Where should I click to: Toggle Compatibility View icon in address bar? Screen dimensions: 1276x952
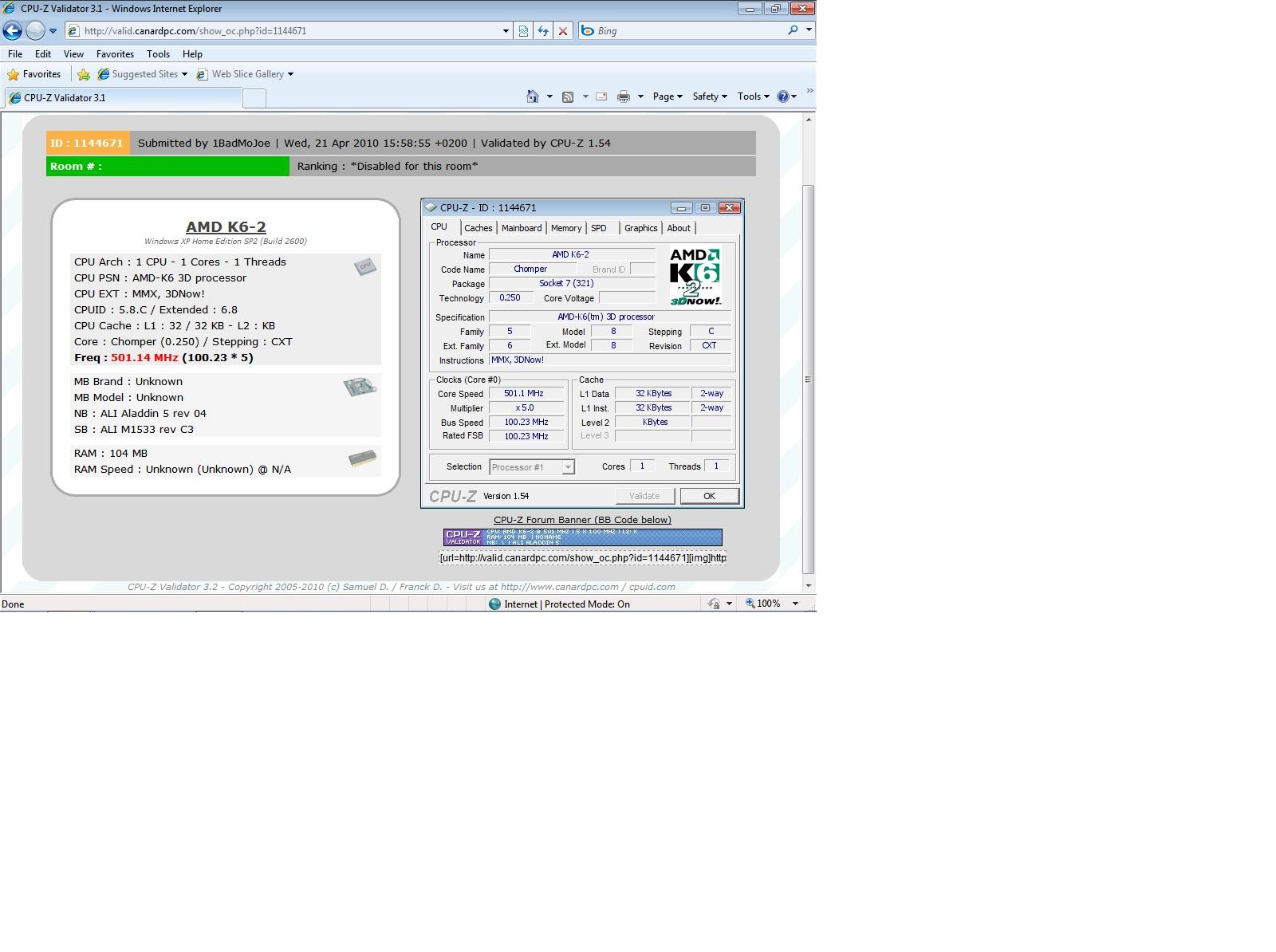(x=523, y=31)
